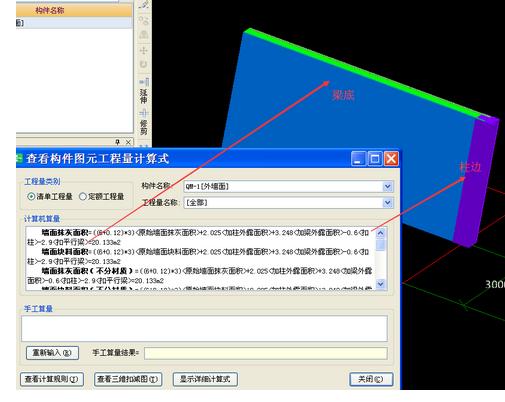Click scroll-down arrow in the 计算机算量 list
The width and height of the screenshot is (505, 402).
[381, 284]
